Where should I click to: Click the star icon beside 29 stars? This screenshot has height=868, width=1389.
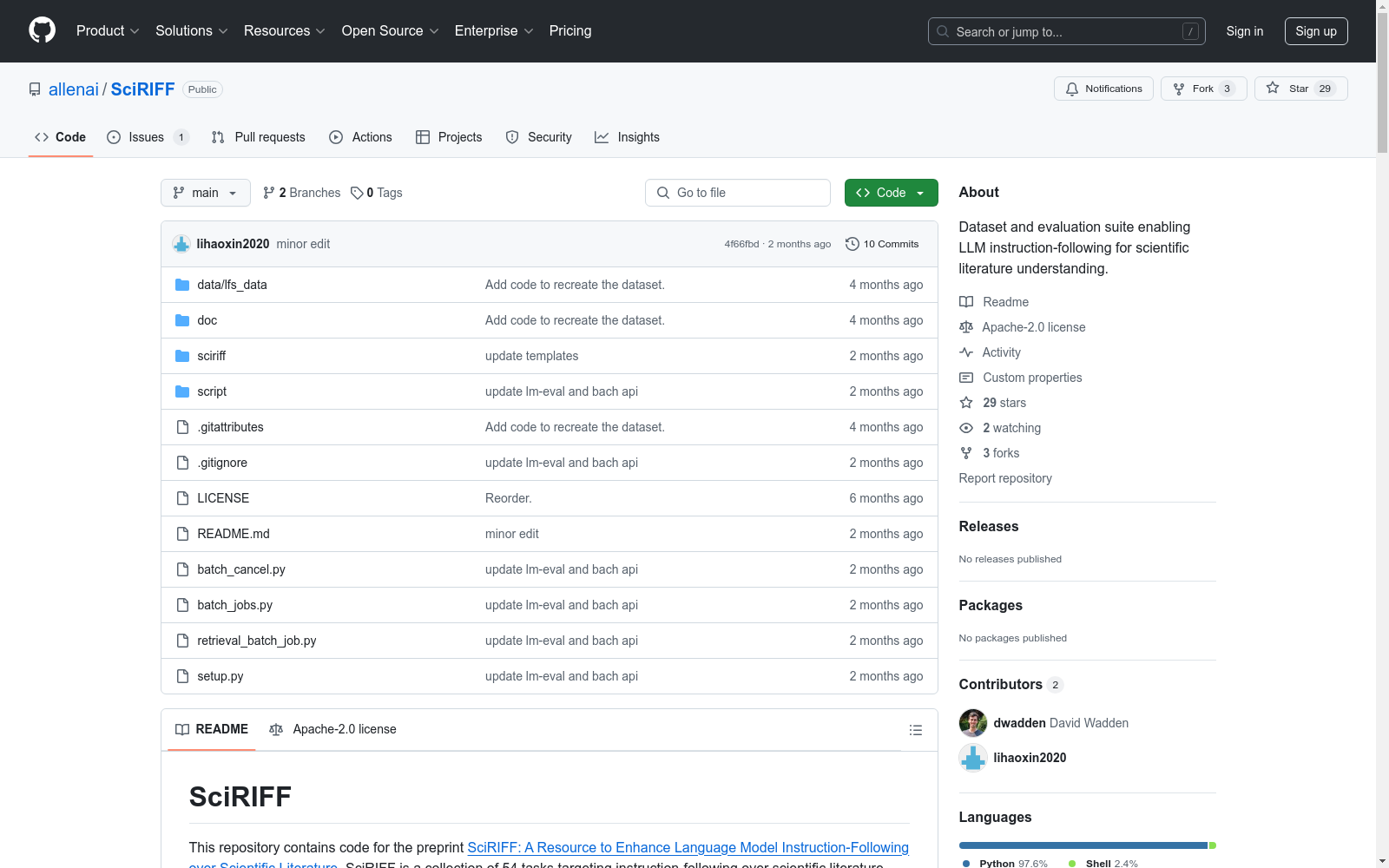tap(966, 403)
